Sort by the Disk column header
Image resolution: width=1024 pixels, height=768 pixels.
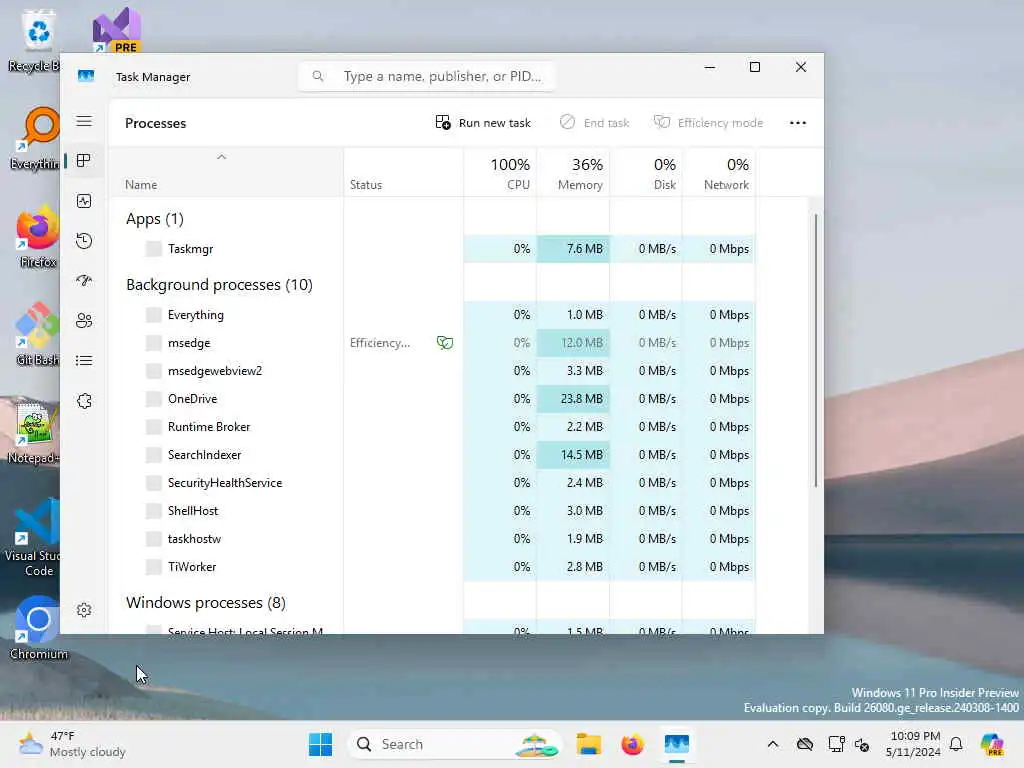tap(646, 173)
